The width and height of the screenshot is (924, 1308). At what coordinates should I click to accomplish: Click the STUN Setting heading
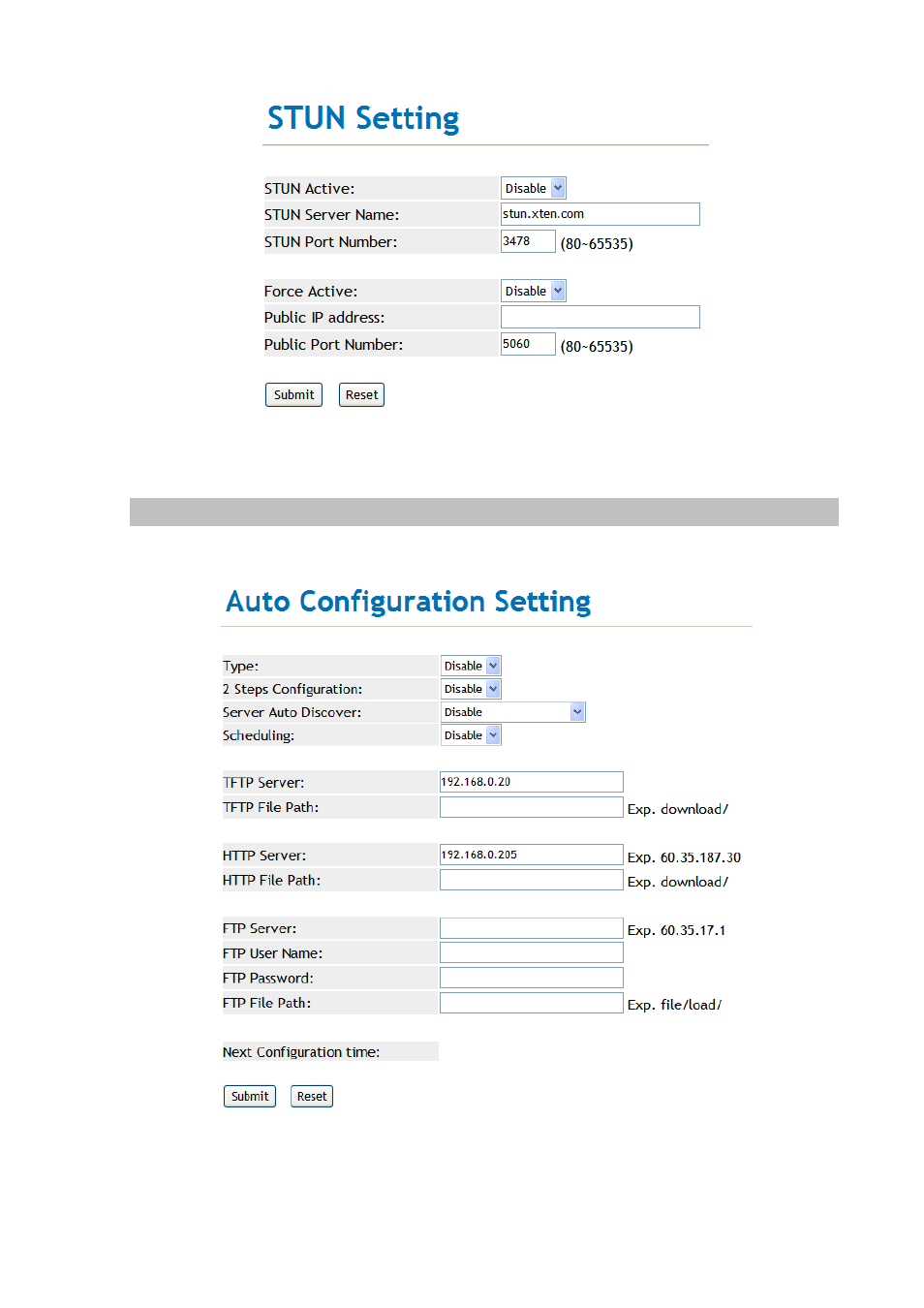pos(363,118)
